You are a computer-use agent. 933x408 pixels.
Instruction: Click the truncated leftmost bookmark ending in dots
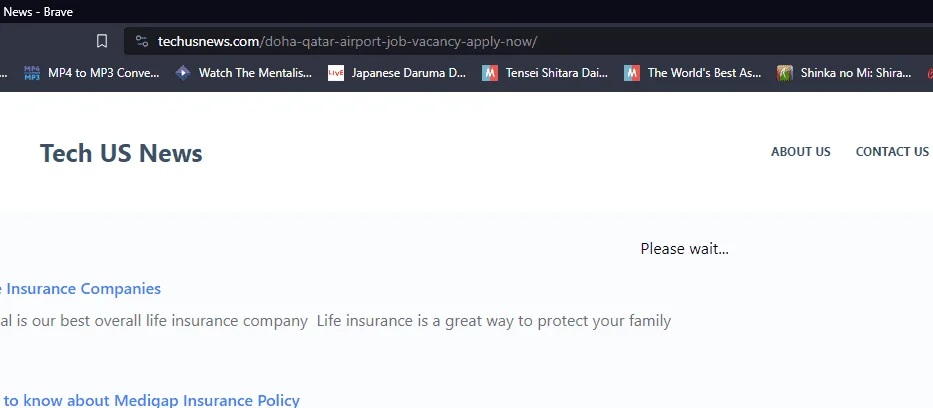click(4, 74)
